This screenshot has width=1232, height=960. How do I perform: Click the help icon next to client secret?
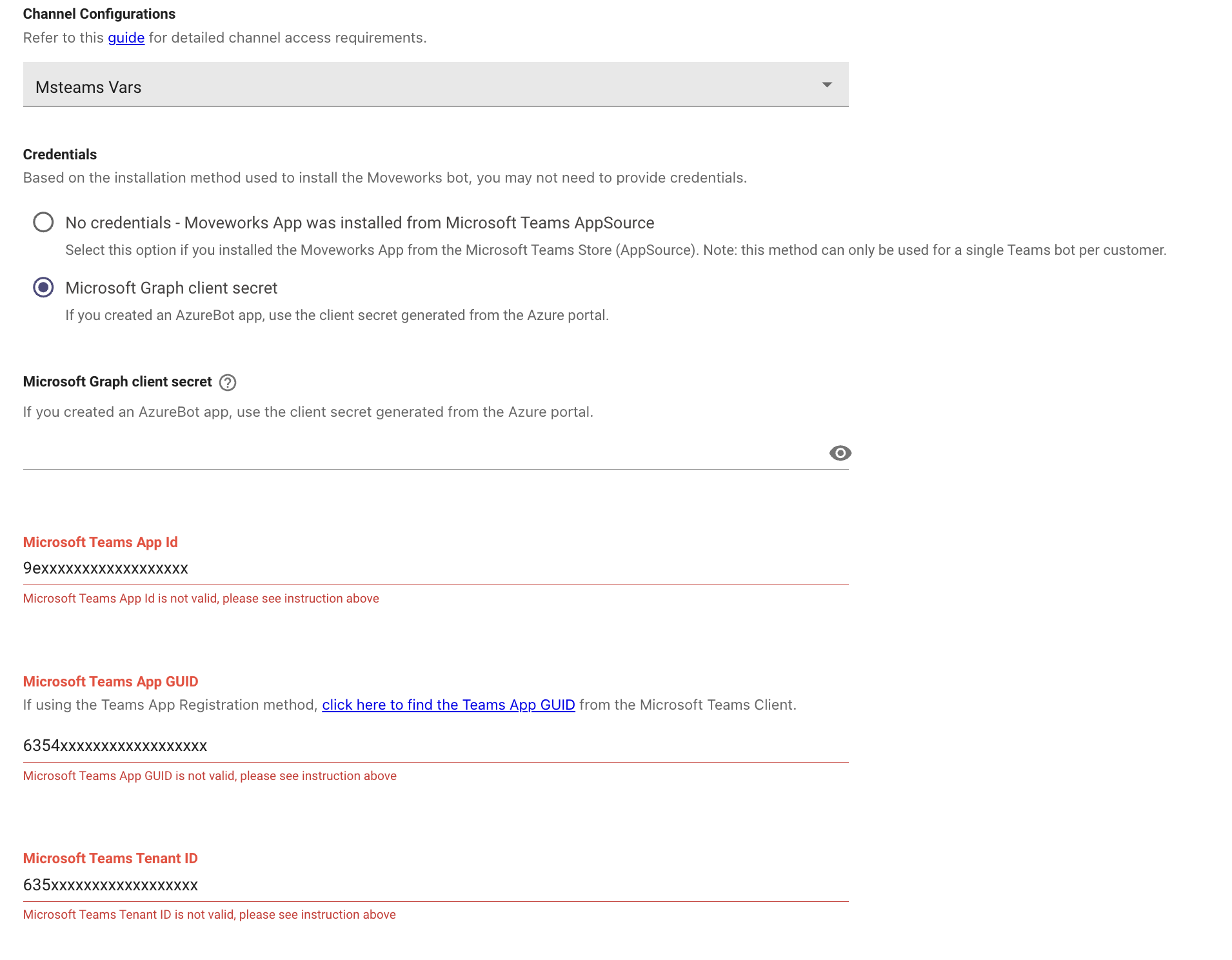point(227,383)
